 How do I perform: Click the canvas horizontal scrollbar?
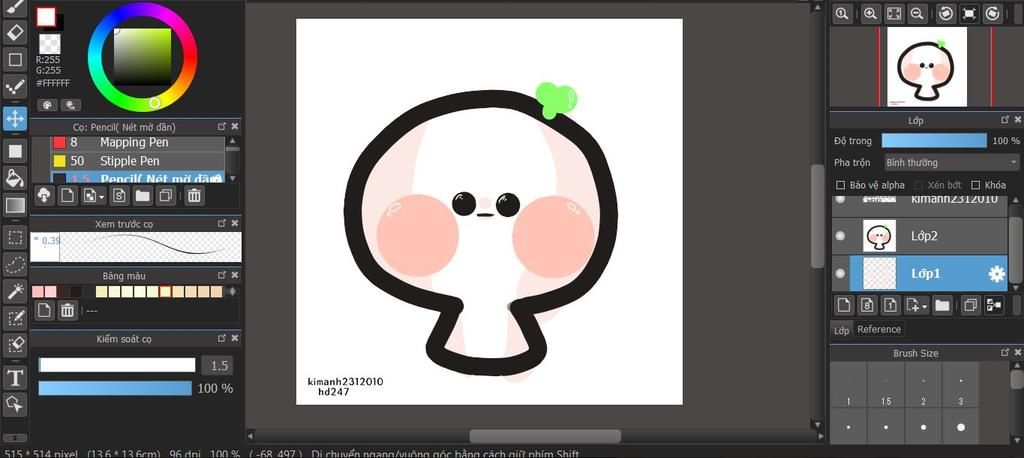tap(545, 436)
